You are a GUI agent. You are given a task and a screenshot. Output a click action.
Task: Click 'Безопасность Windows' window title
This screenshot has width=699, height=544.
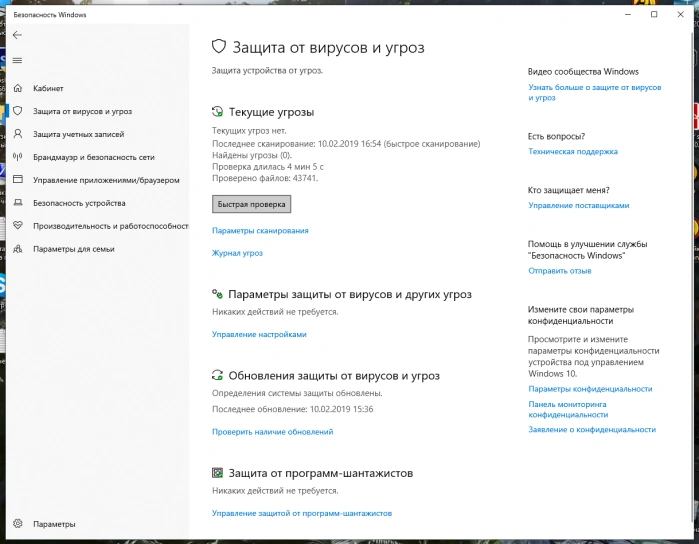click(49, 15)
